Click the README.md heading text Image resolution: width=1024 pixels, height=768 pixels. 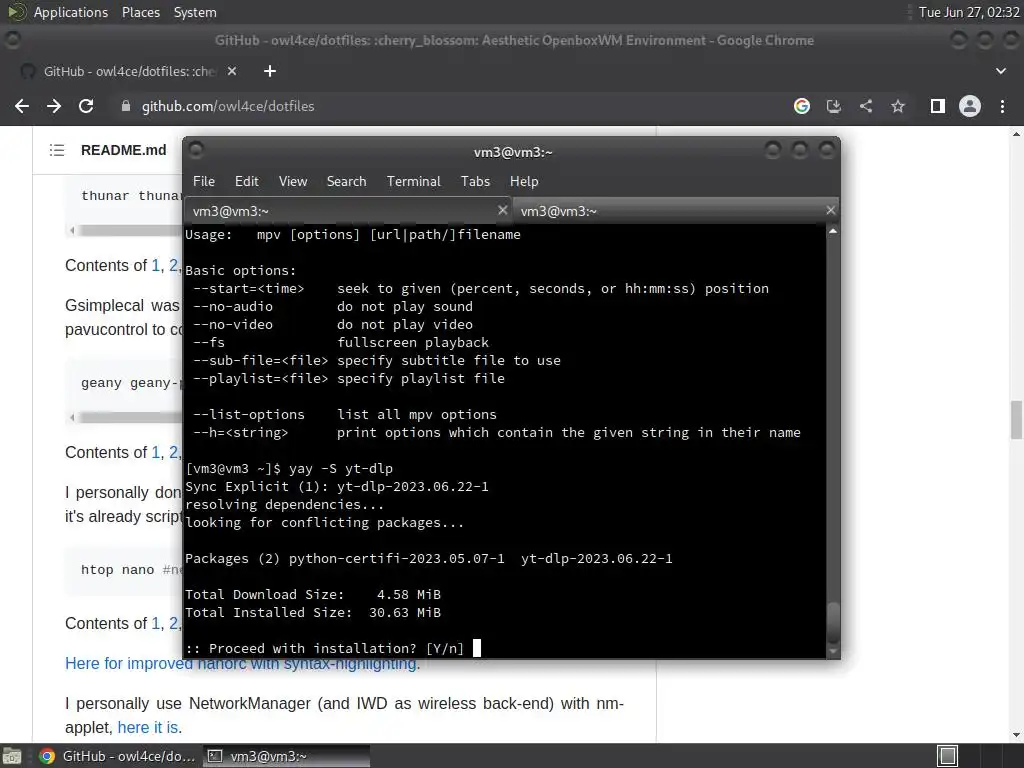pos(123,150)
